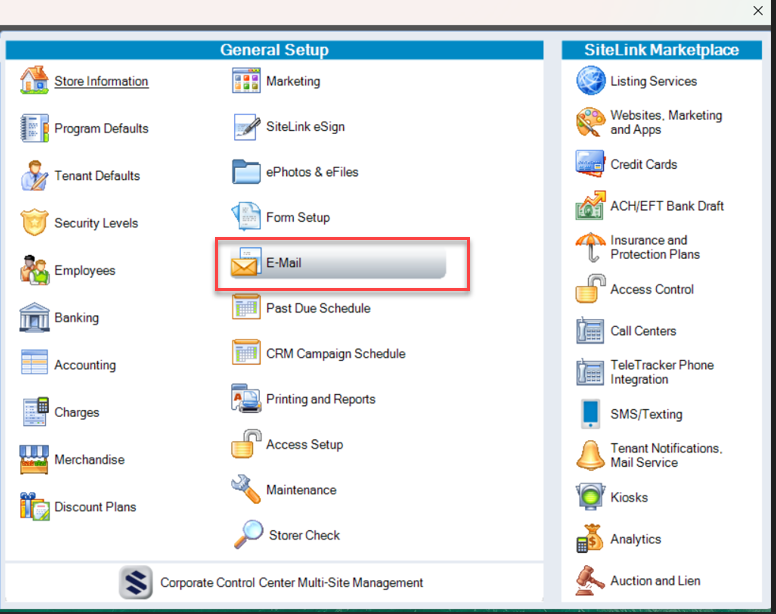Click the Form Setup document icon
The height and width of the screenshot is (614, 776).
point(246,217)
